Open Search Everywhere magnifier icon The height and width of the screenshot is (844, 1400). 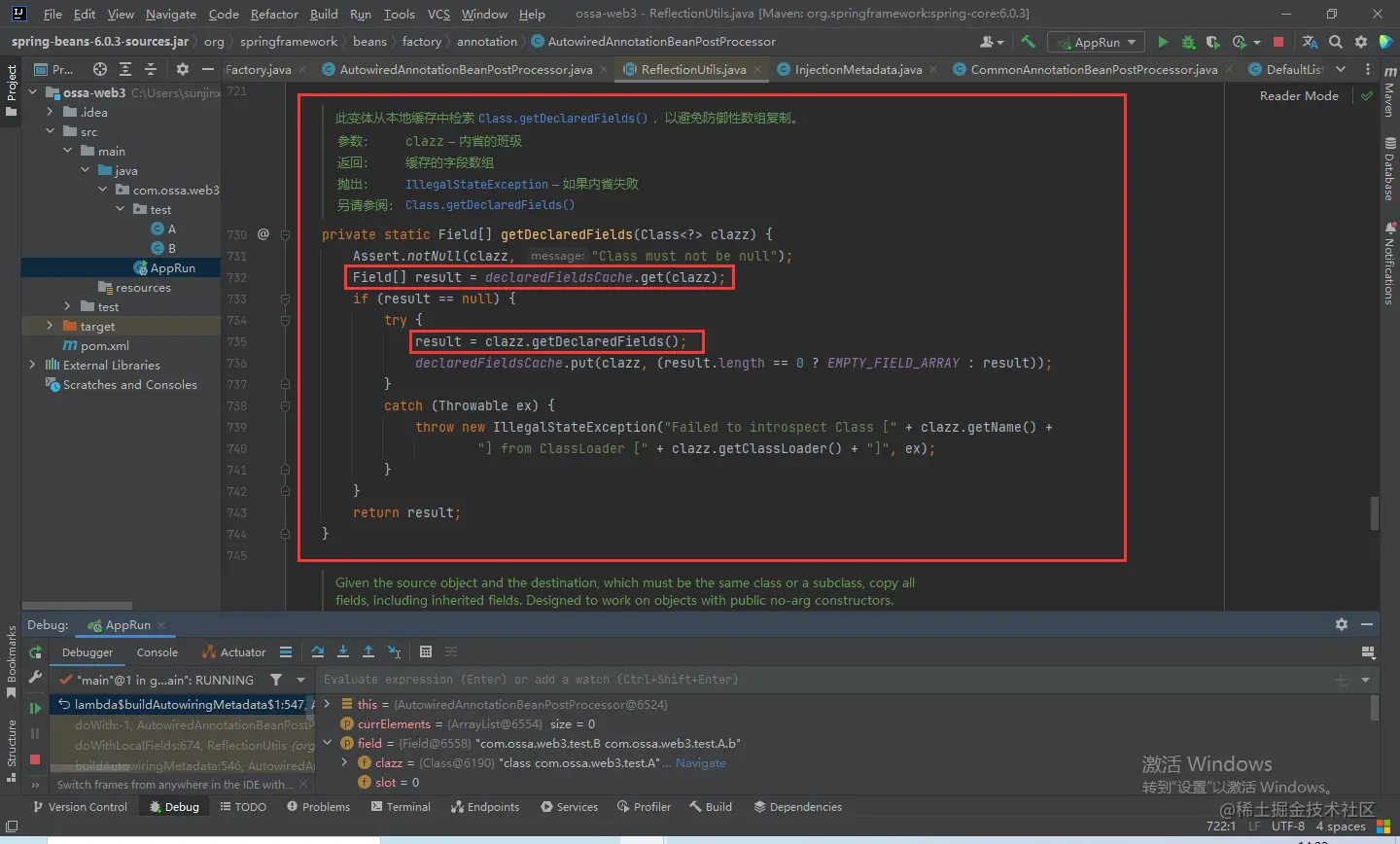point(1336,42)
